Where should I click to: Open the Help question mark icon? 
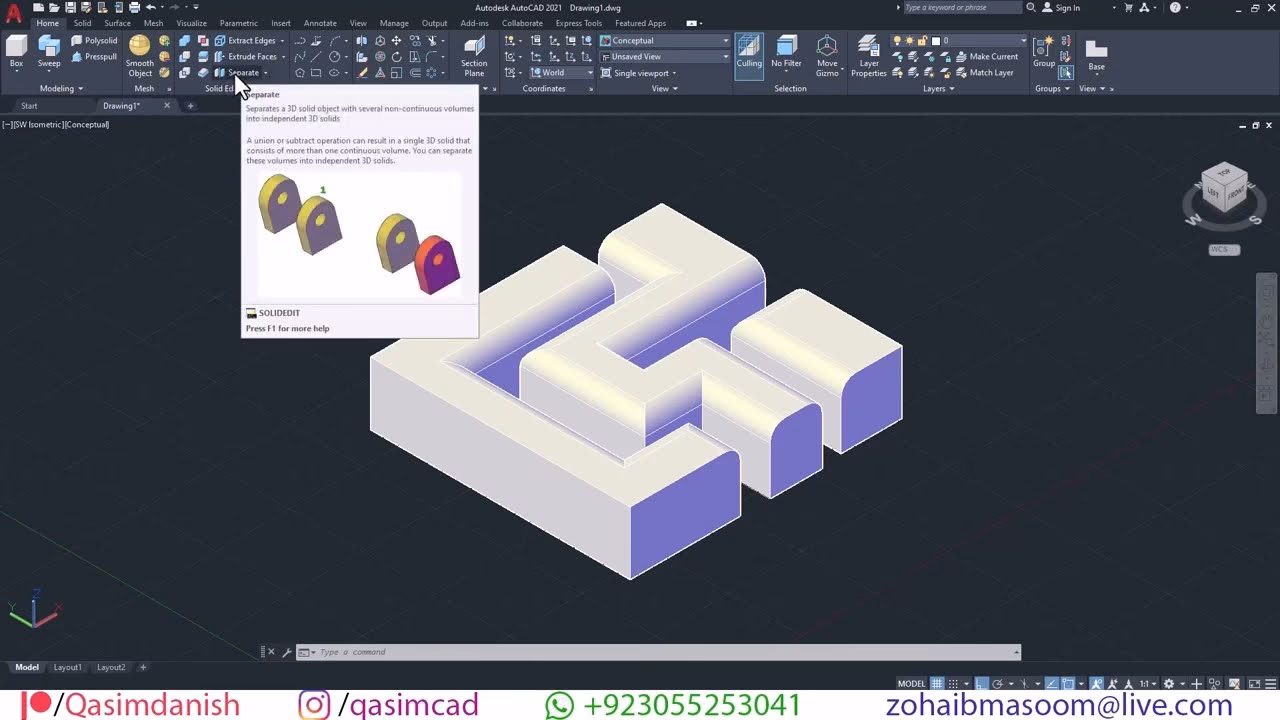click(1175, 7)
